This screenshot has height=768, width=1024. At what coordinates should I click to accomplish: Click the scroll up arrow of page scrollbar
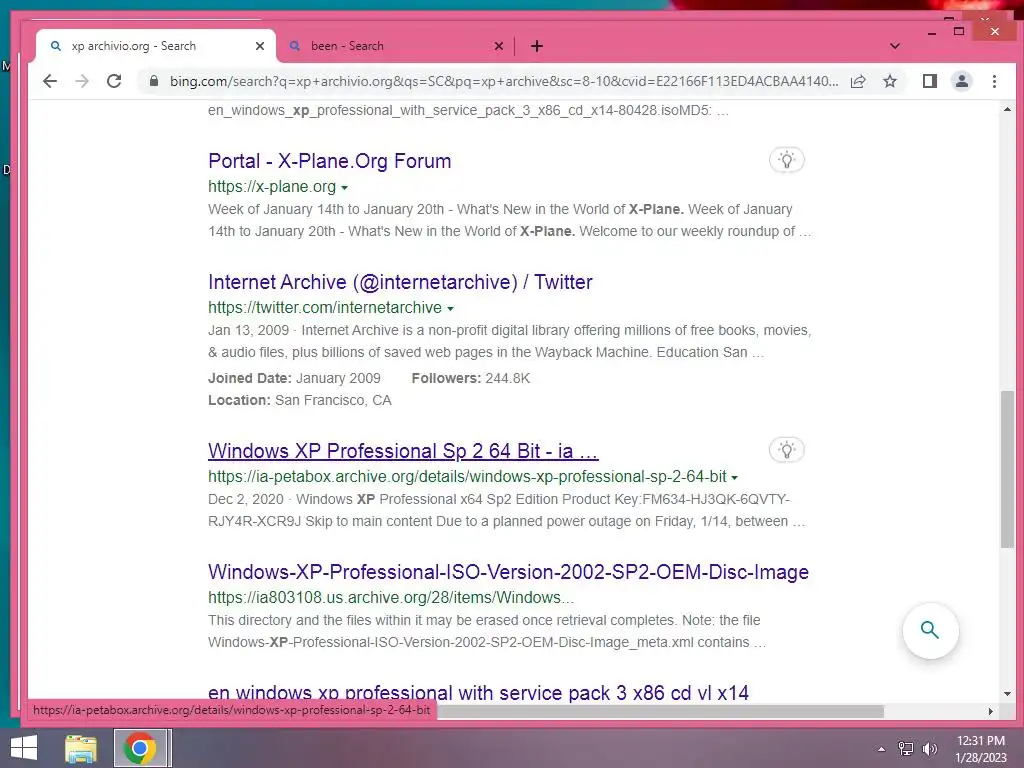1007,110
